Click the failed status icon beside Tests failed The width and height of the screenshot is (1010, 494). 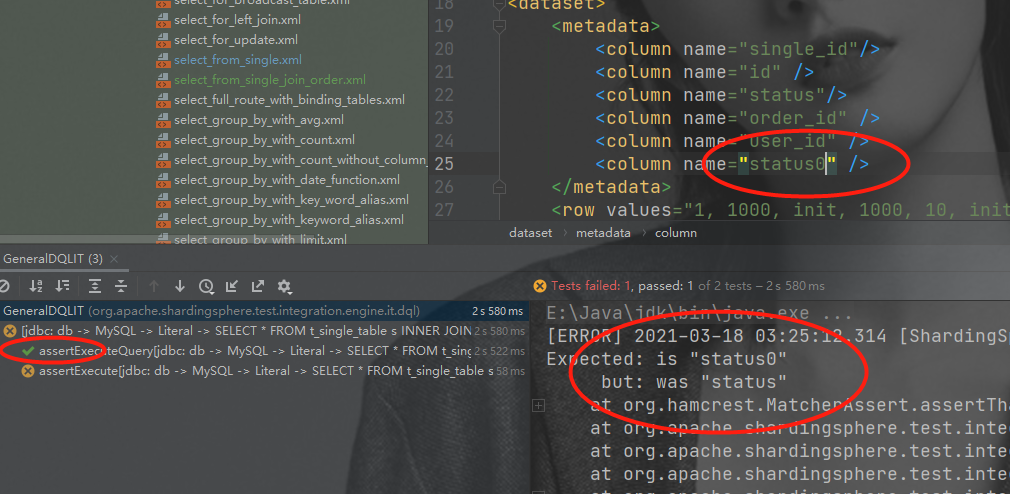(x=540, y=286)
